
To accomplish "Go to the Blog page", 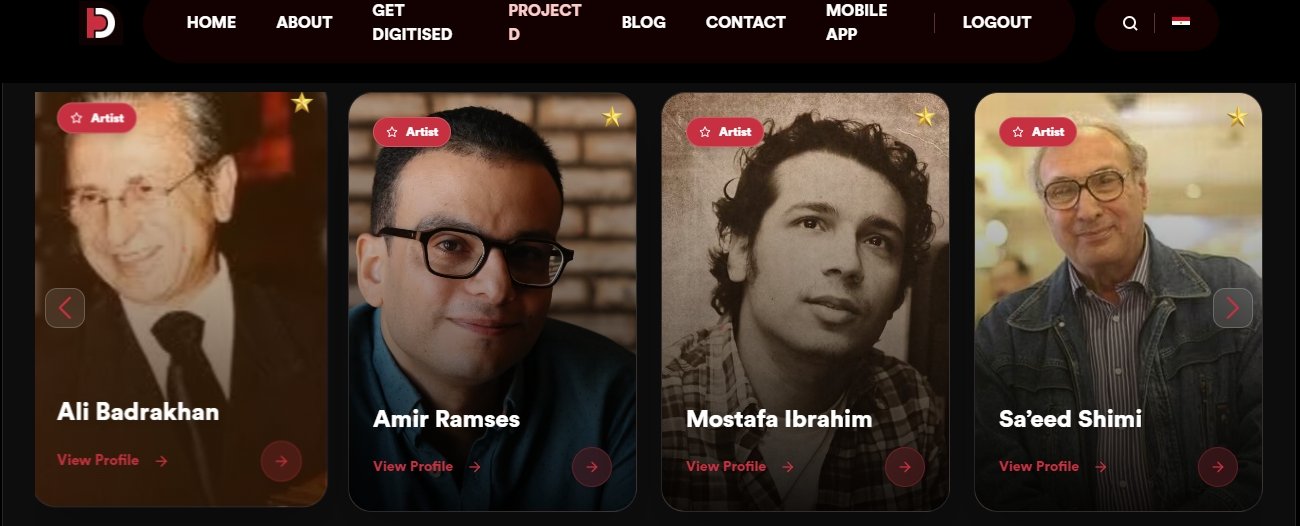I will (643, 22).
